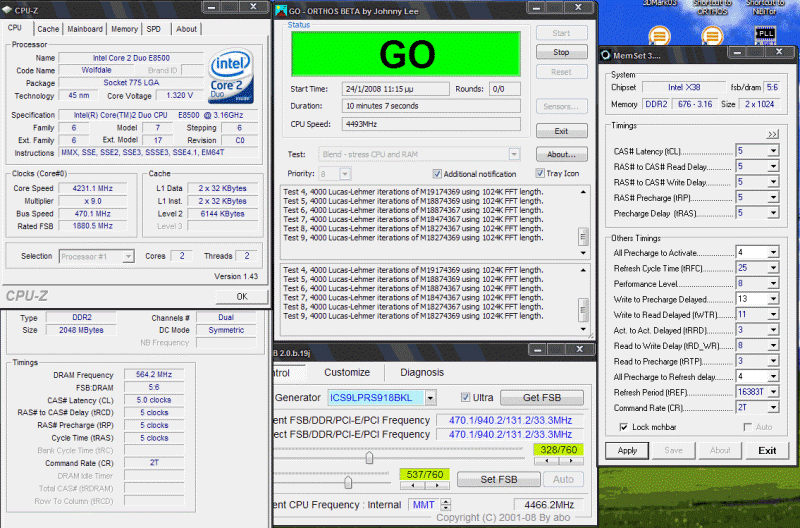Image resolution: width=800 pixels, height=528 pixels.
Task: Open the CAS# Latency (tCL) dropdown
Action: [773, 151]
